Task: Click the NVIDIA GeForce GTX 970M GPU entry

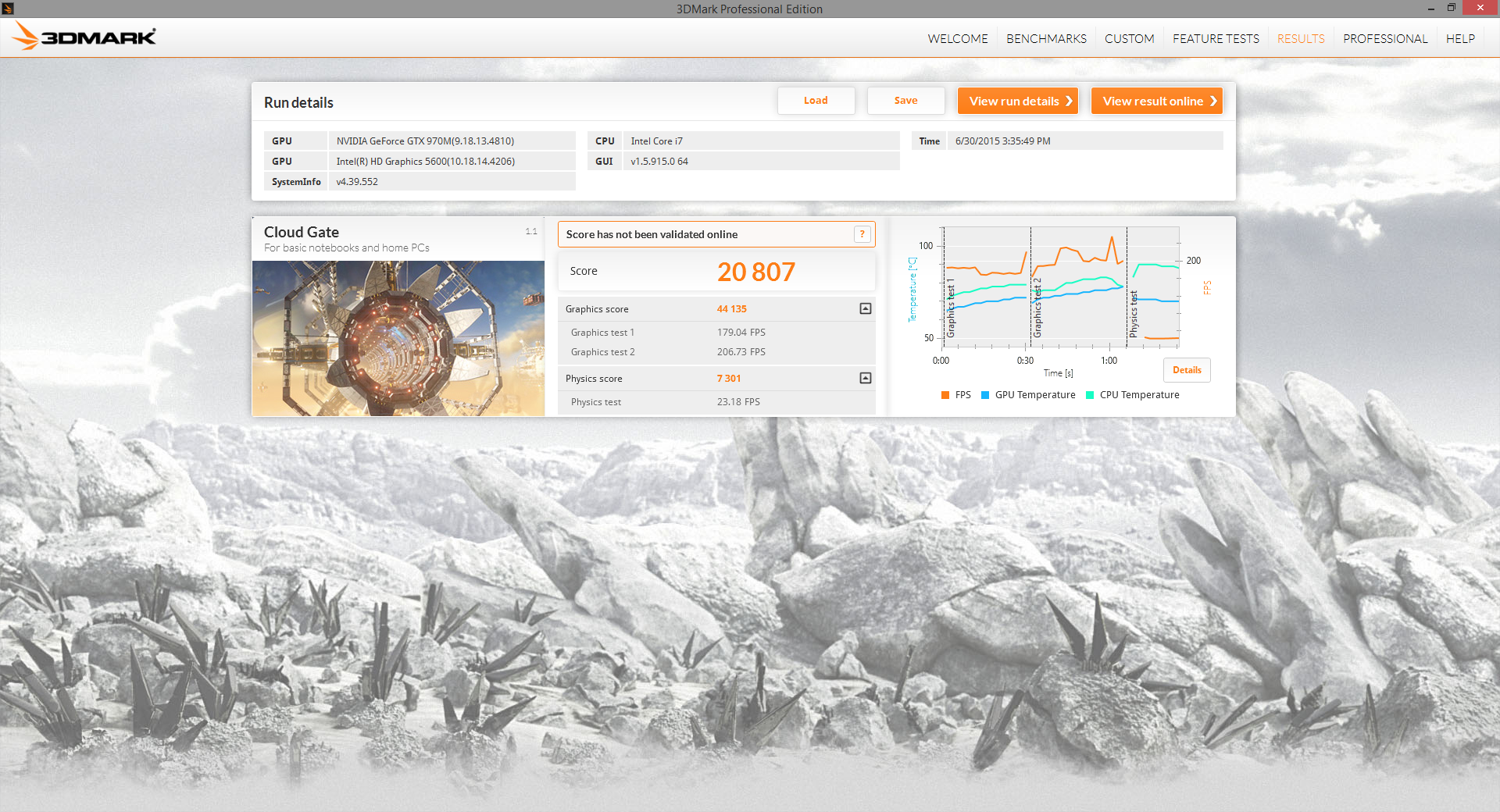Action: coord(452,141)
